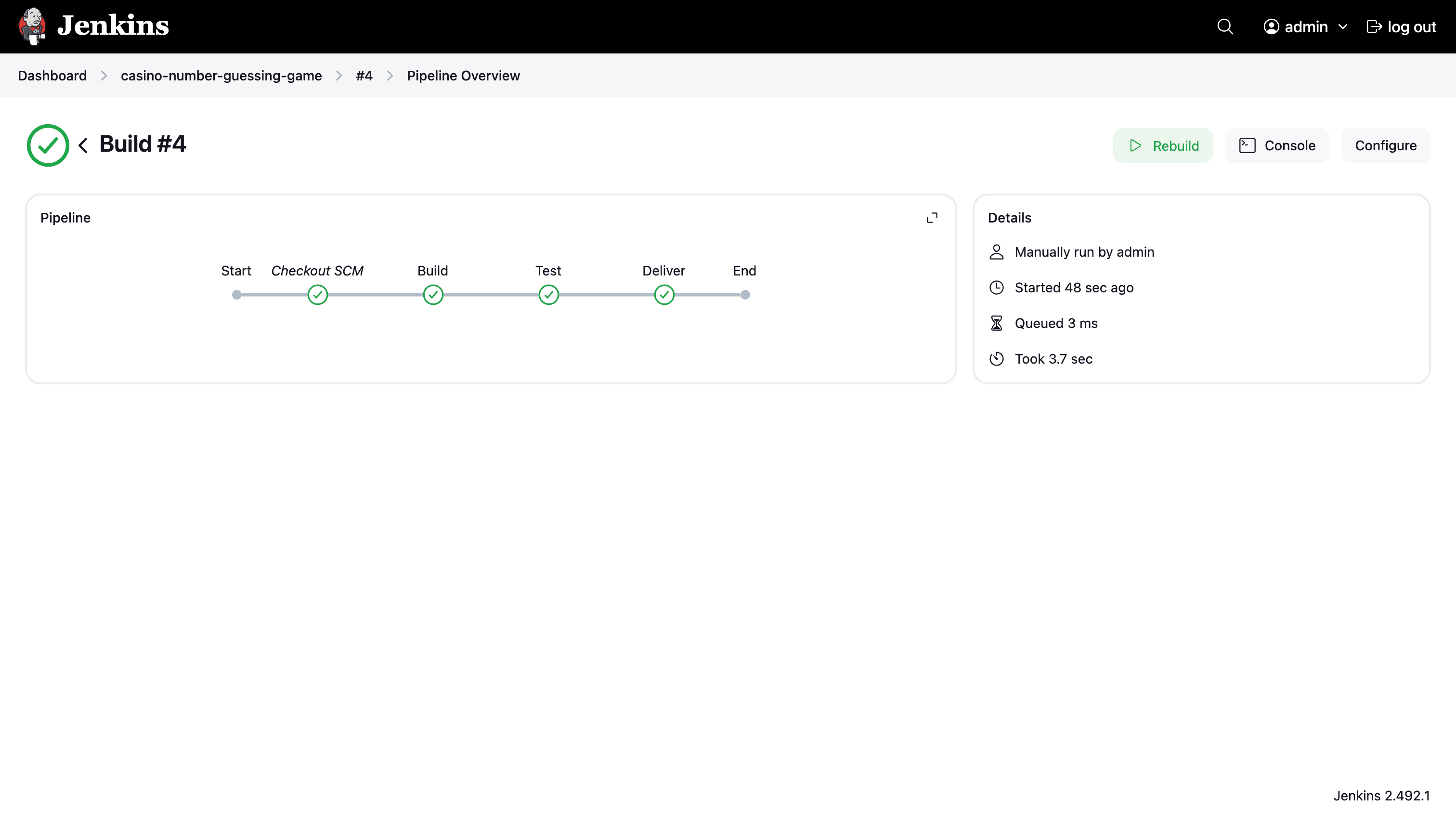Select the casino-number-guessing-game breadcrumb
Viewport: 1456px width, 825px height.
point(221,75)
